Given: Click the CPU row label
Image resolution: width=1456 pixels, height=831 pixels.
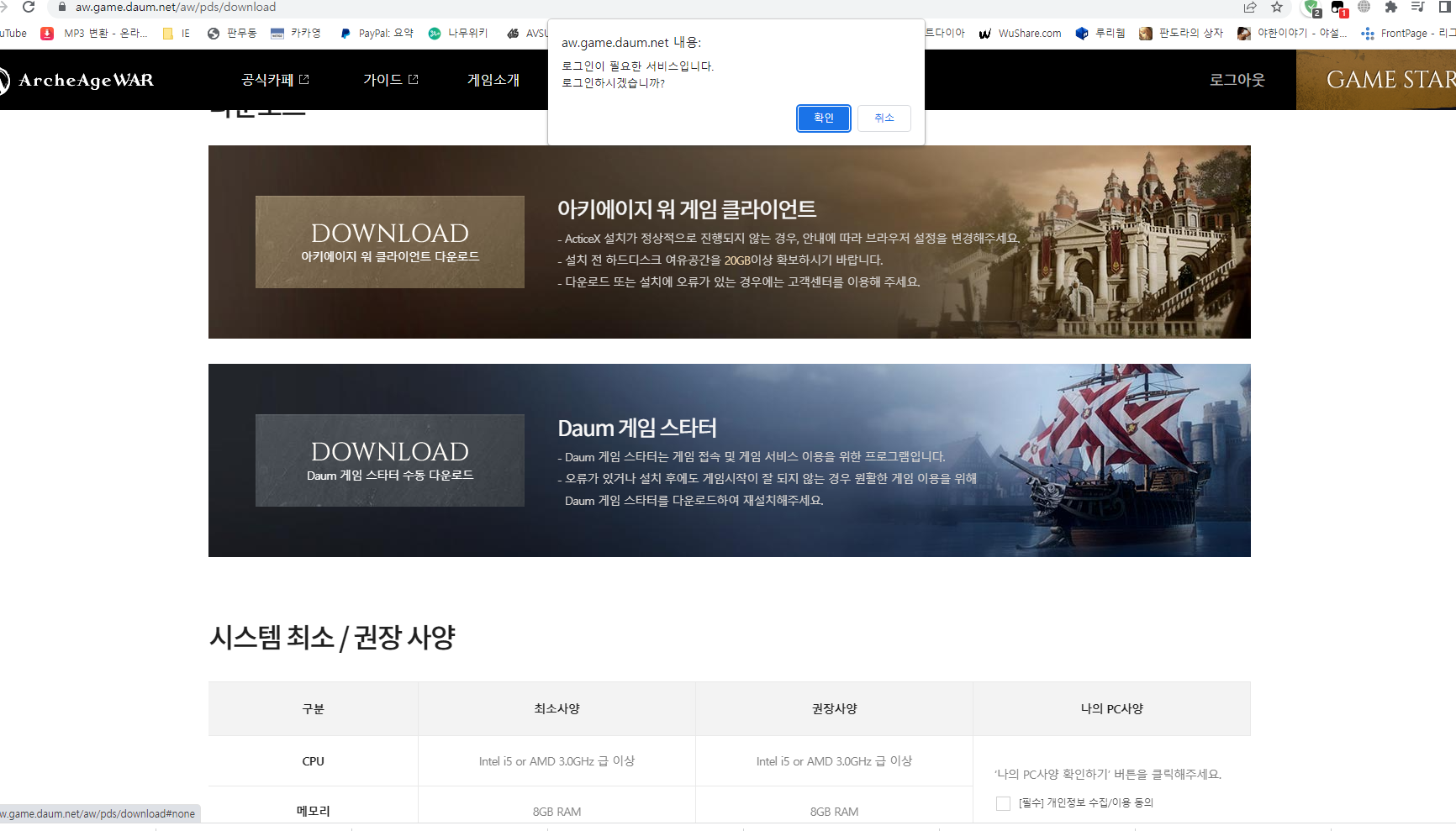Looking at the screenshot, I should pyautogui.click(x=313, y=761).
